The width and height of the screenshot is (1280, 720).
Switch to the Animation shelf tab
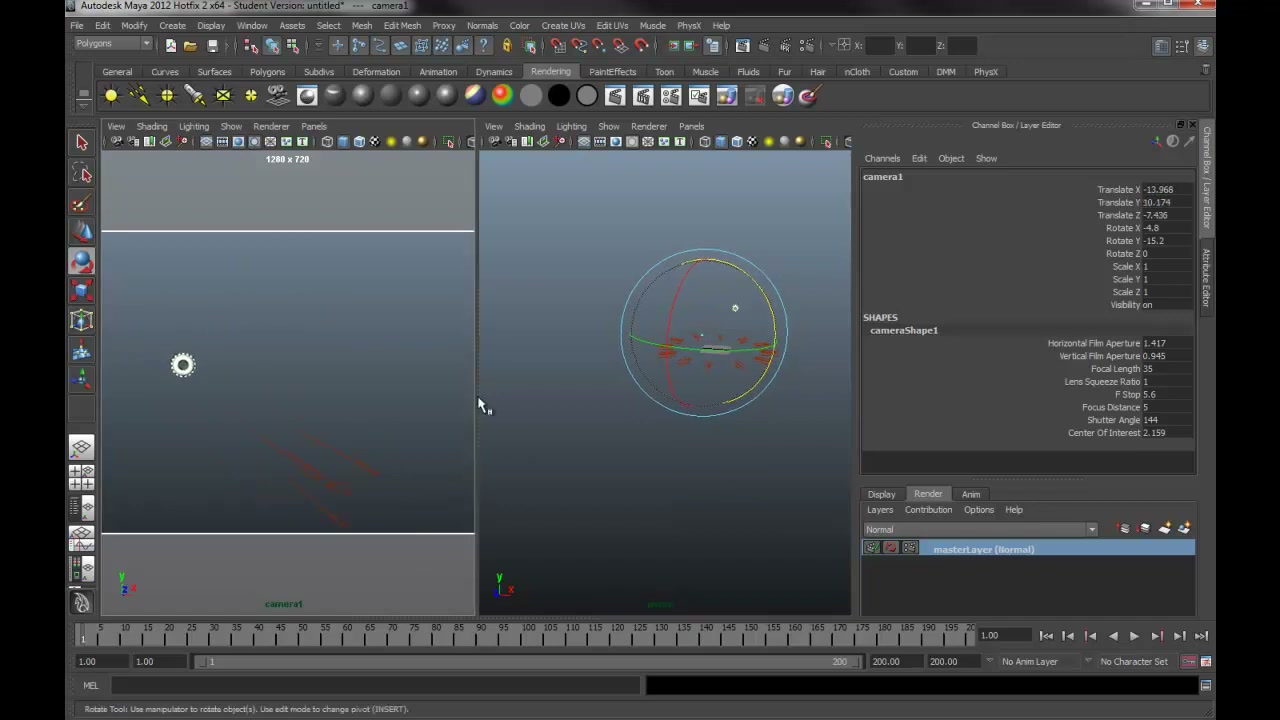coord(438,72)
